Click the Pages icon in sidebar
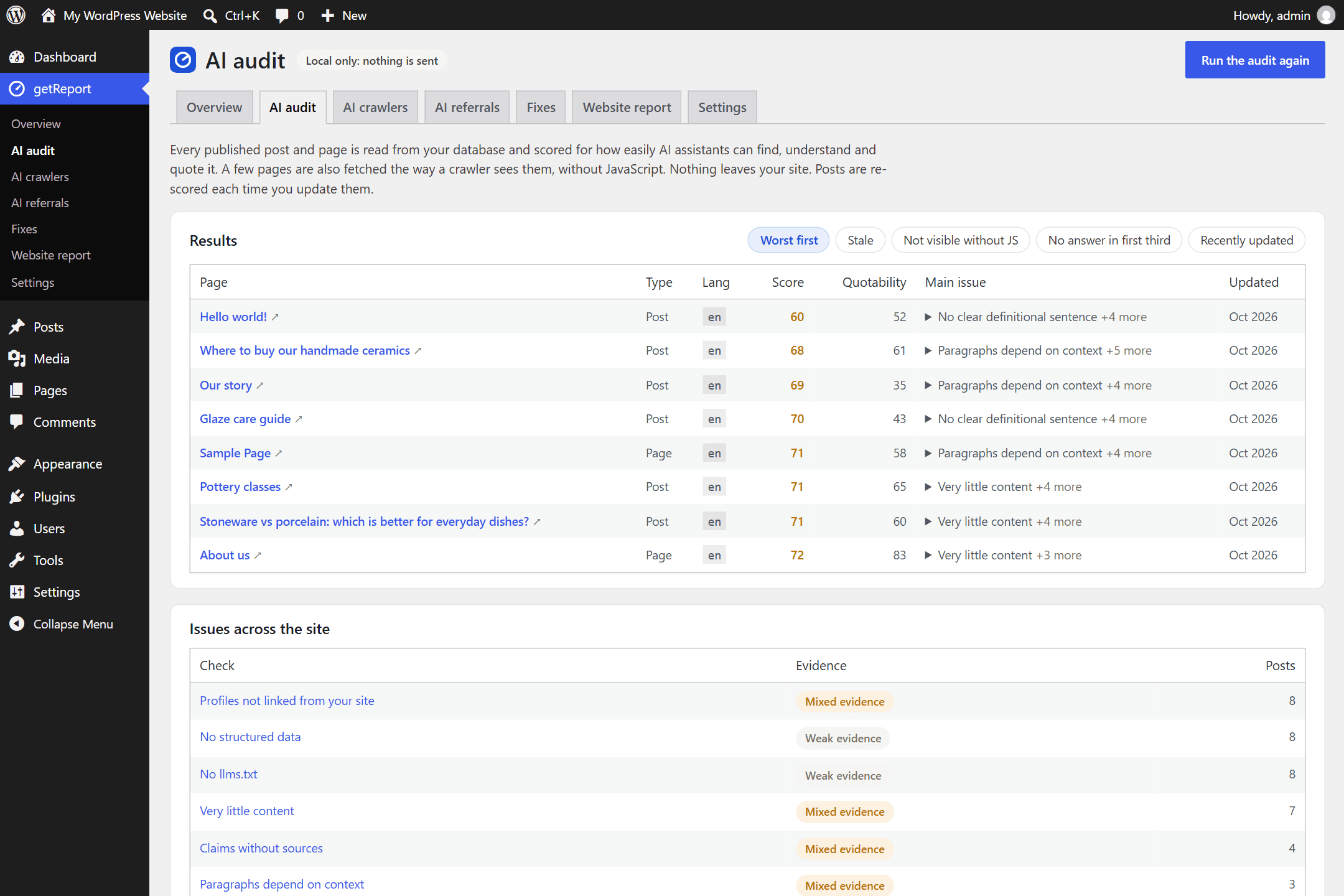 [x=17, y=390]
